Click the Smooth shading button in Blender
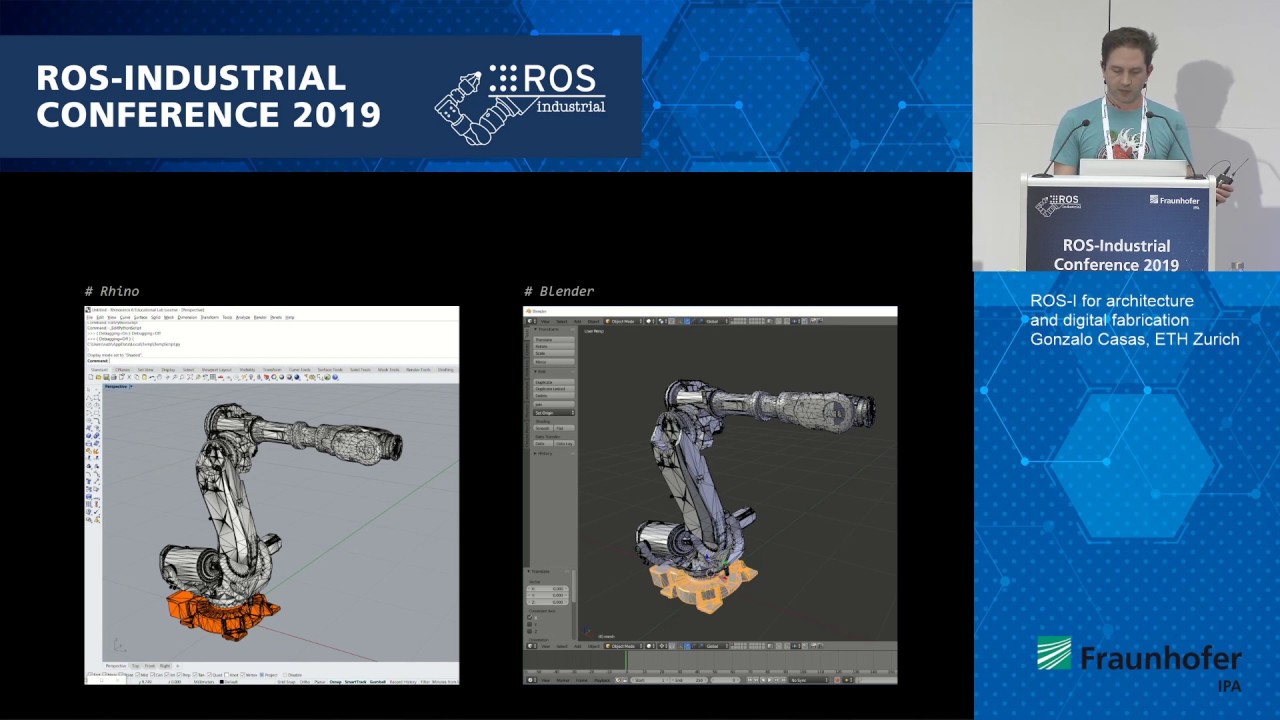 tap(543, 428)
